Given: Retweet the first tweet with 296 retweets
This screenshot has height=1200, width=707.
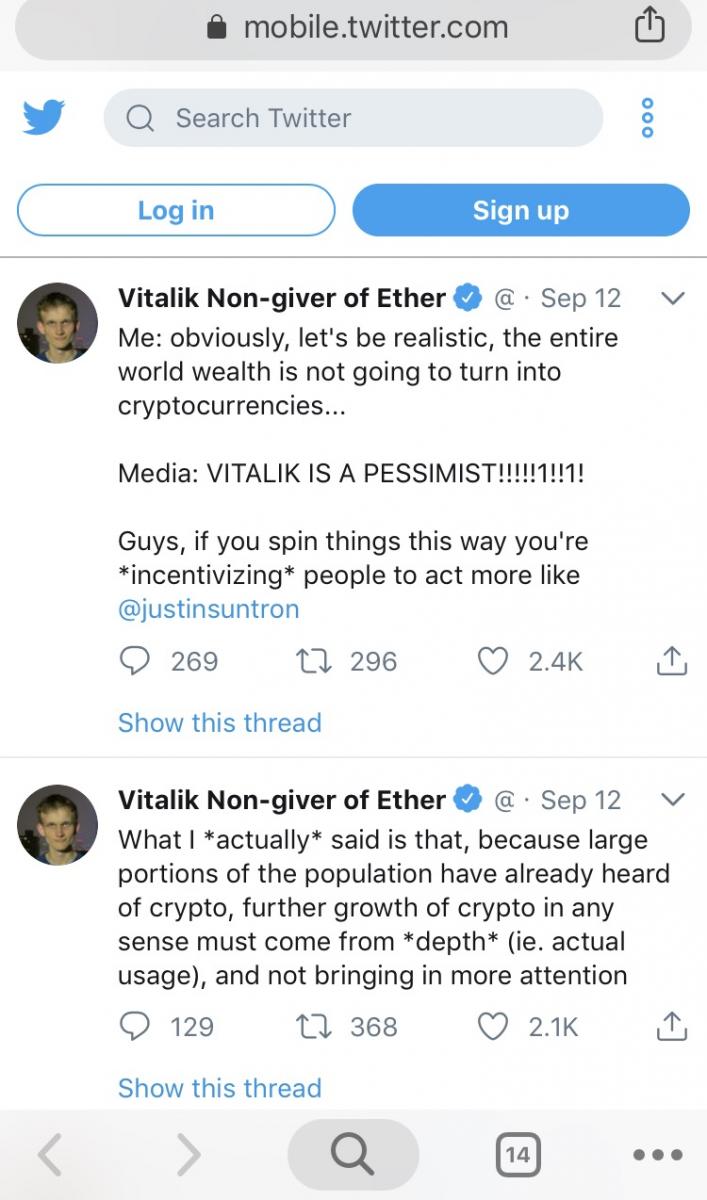Looking at the screenshot, I should click(316, 661).
